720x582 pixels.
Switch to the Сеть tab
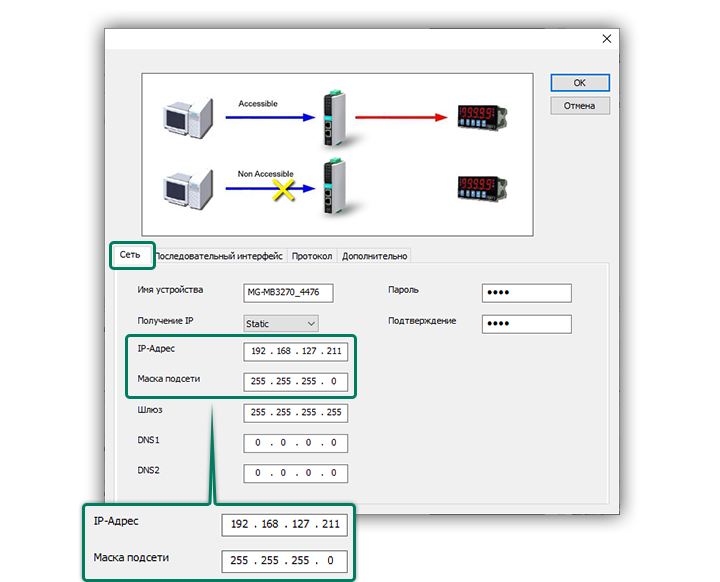pos(130,256)
